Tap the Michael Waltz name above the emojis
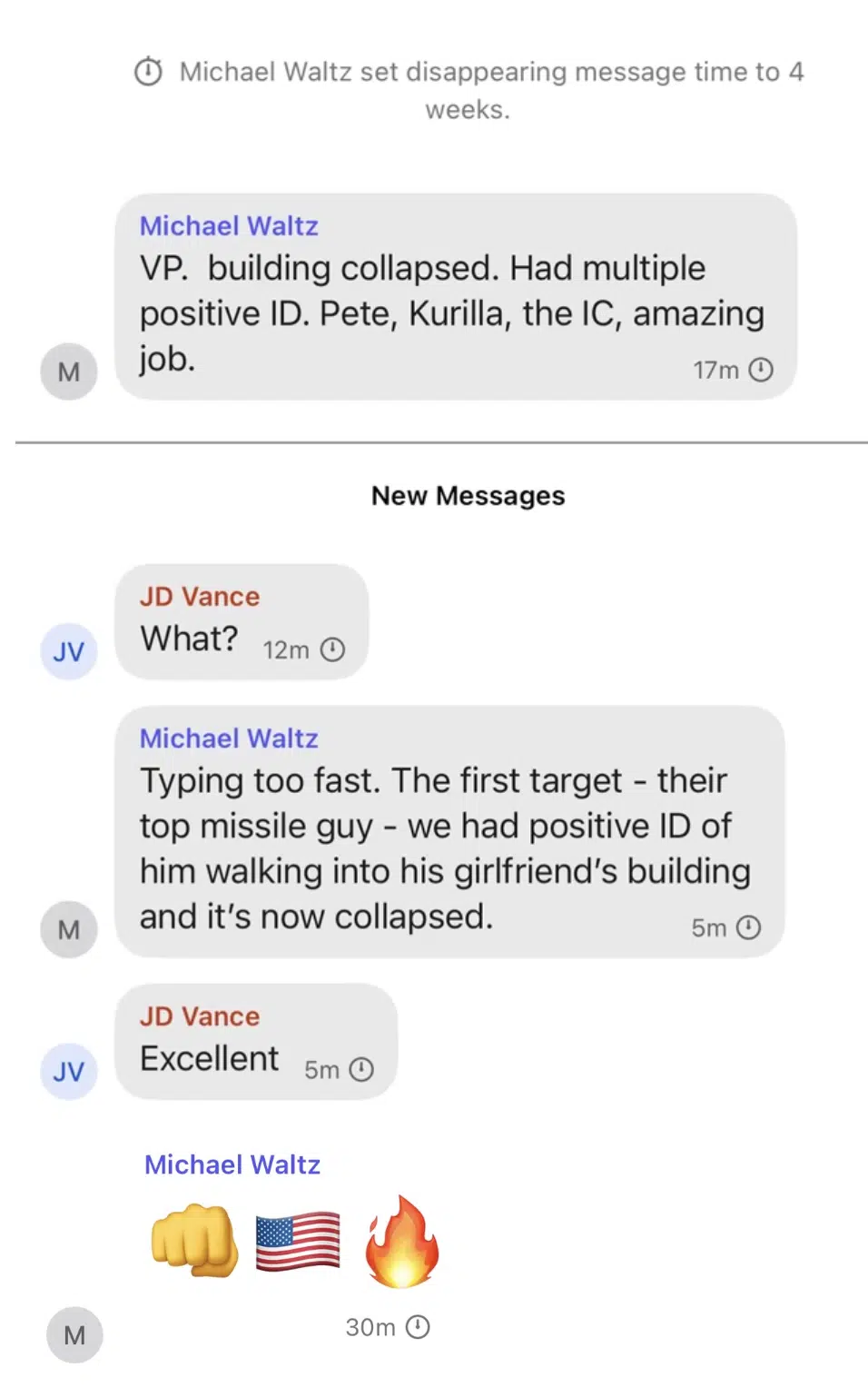Screen dimensions: 868x1397 232,1164
